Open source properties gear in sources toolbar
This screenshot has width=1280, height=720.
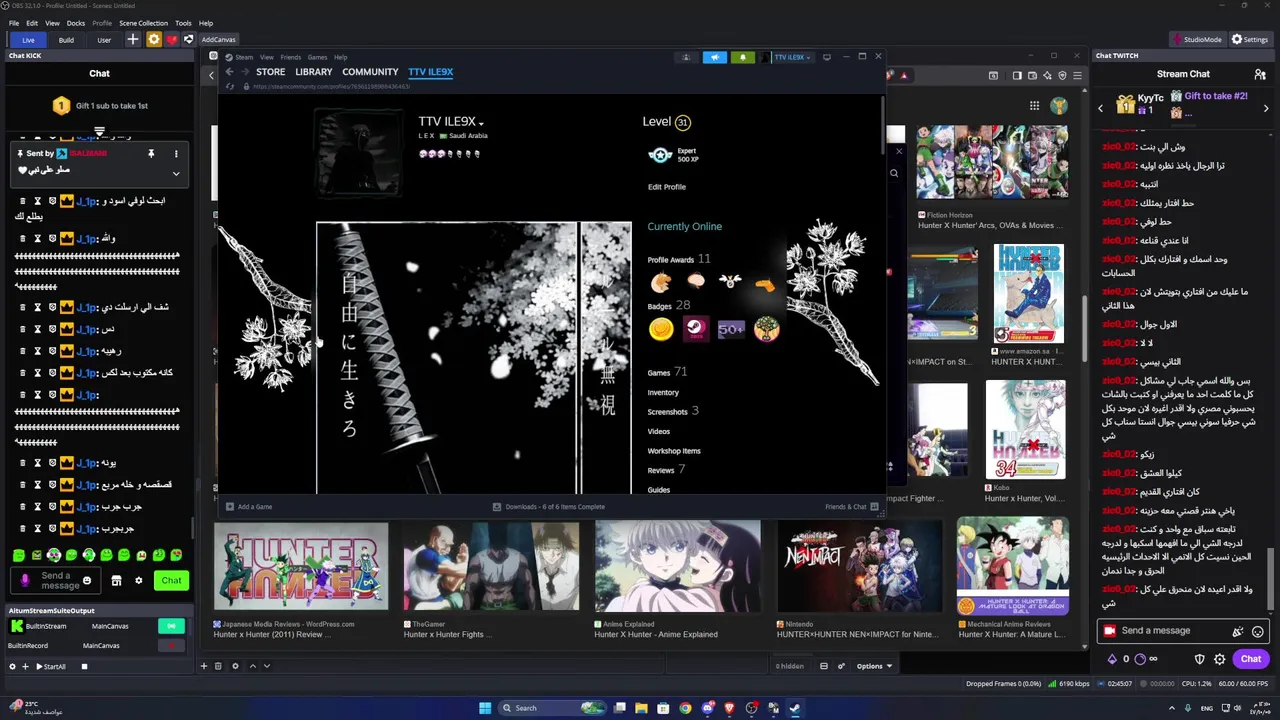235,666
